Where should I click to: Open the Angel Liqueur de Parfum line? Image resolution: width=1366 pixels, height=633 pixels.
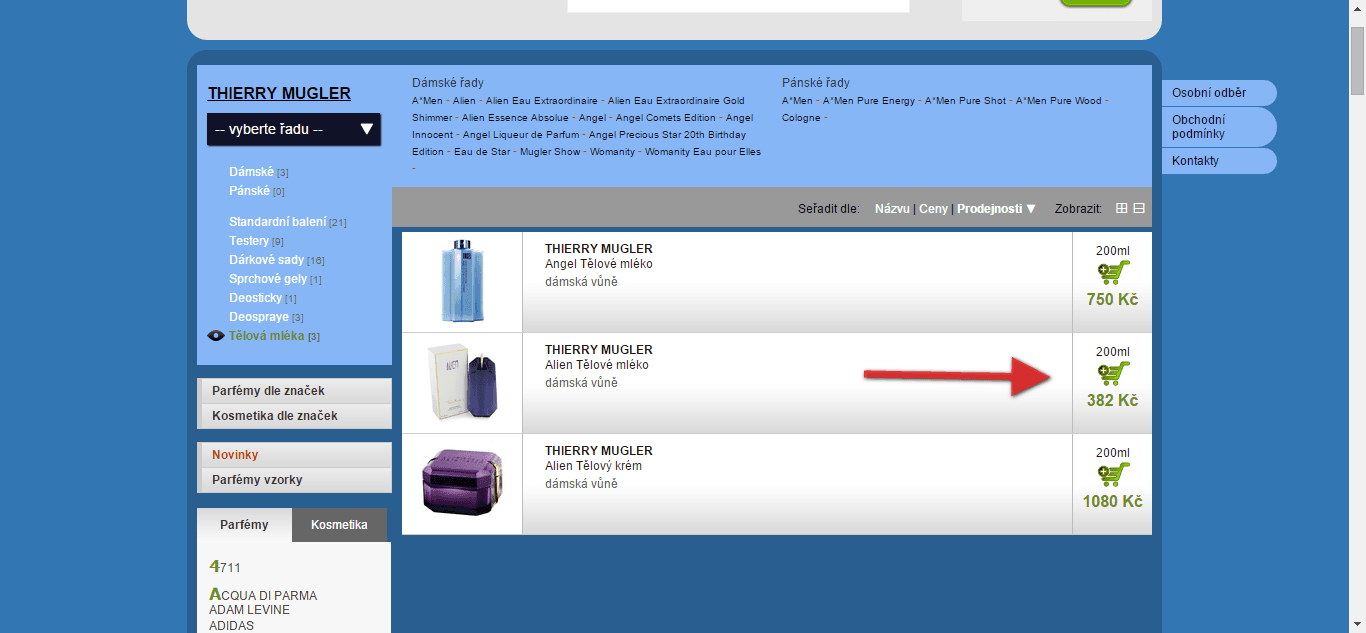click(521, 135)
